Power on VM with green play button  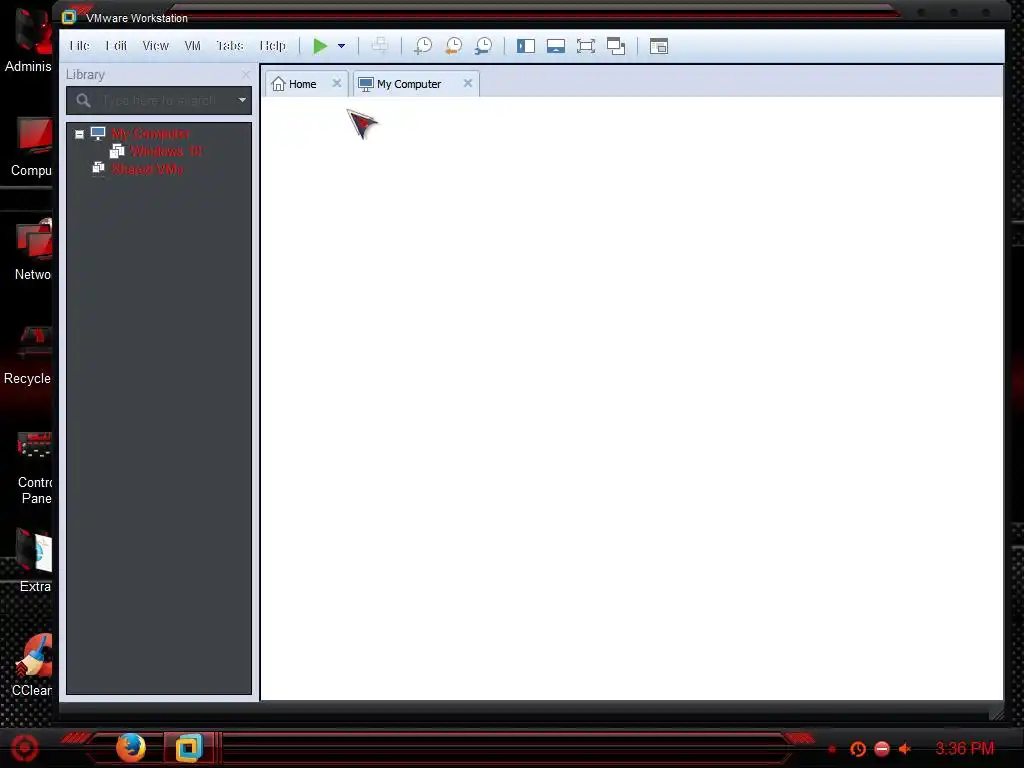pyautogui.click(x=320, y=46)
